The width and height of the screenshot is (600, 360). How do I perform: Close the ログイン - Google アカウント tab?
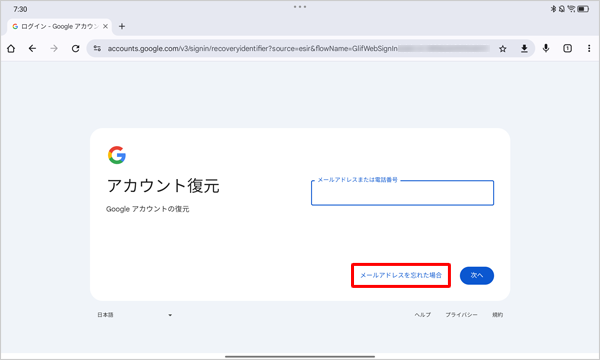105,26
